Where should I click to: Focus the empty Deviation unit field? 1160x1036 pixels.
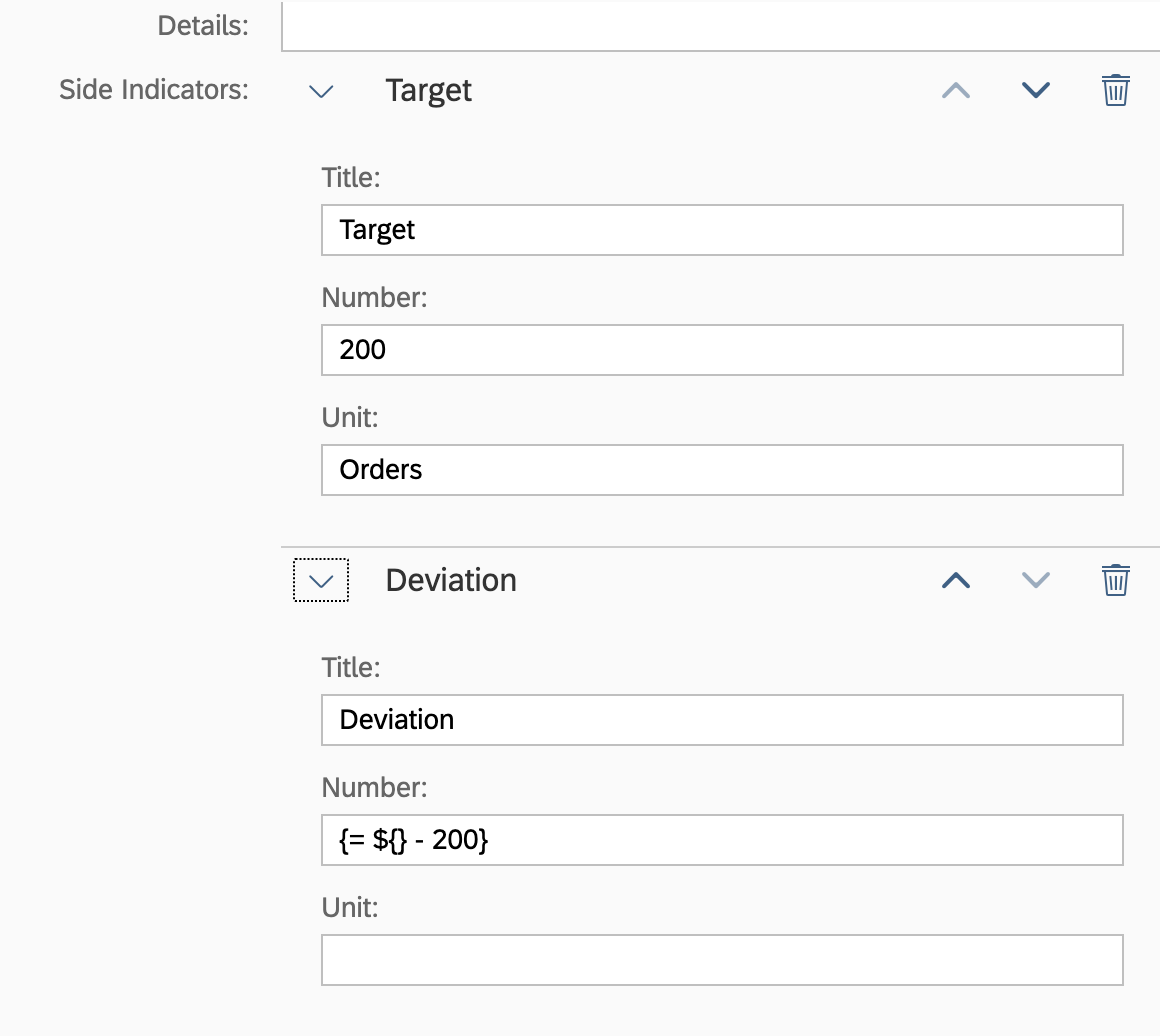tap(720, 959)
